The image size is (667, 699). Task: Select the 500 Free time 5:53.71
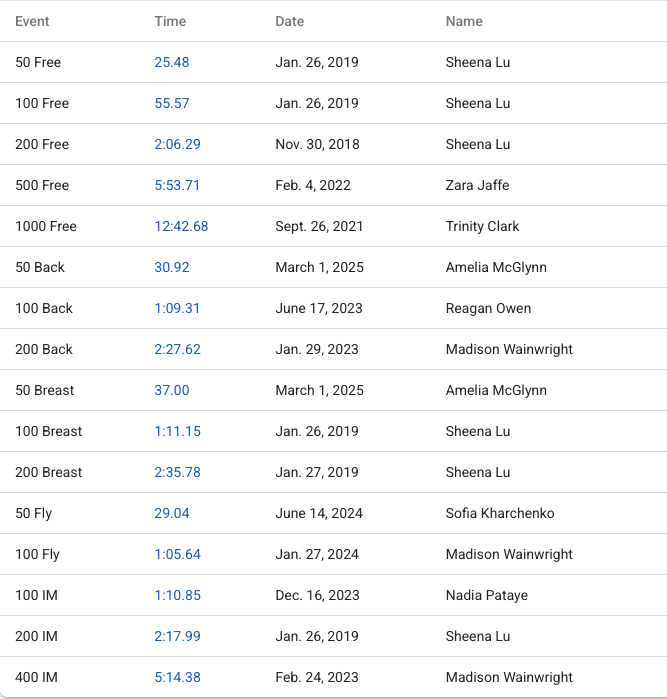click(177, 185)
